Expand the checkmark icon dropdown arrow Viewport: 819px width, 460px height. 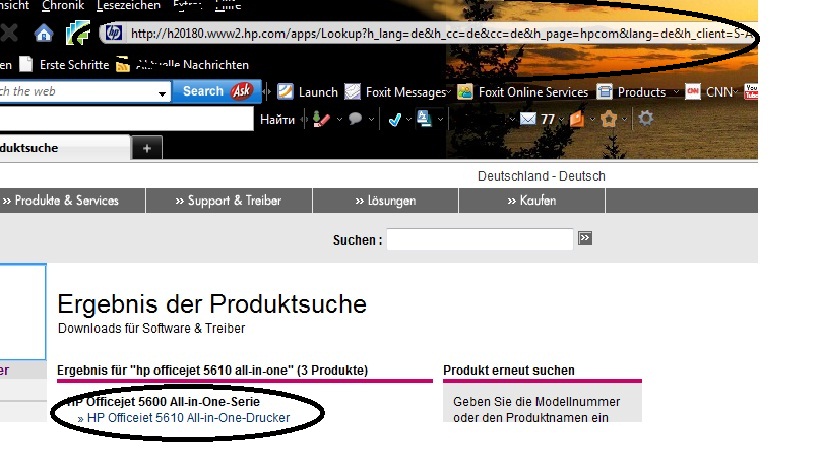(408, 120)
